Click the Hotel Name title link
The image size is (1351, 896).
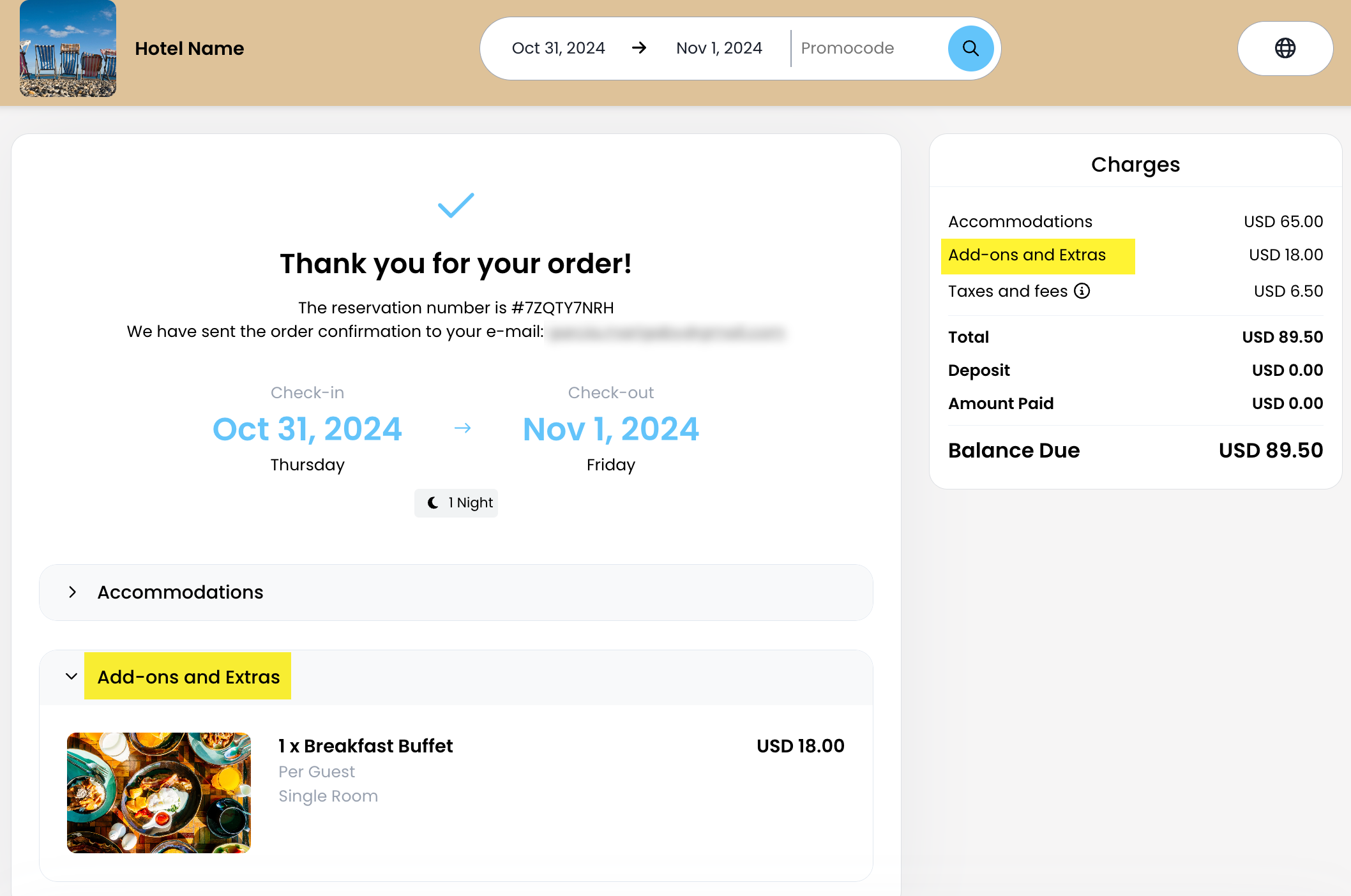(x=189, y=49)
